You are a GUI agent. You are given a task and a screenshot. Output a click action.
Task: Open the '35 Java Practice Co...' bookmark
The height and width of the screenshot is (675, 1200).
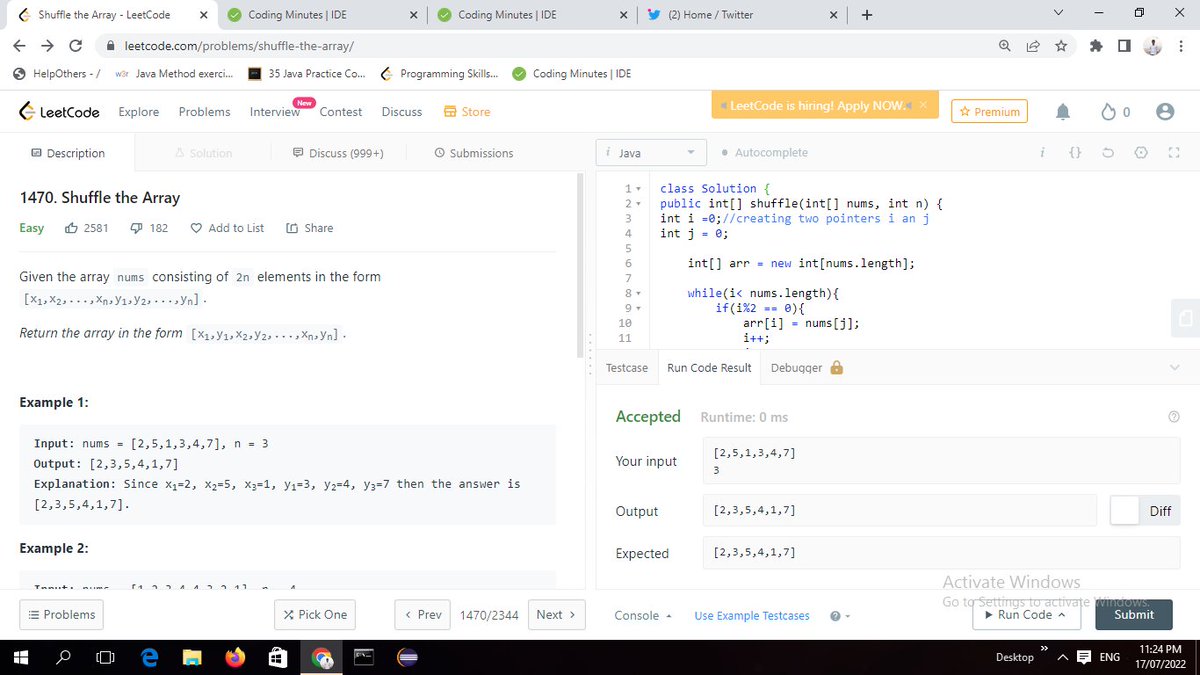coord(306,74)
